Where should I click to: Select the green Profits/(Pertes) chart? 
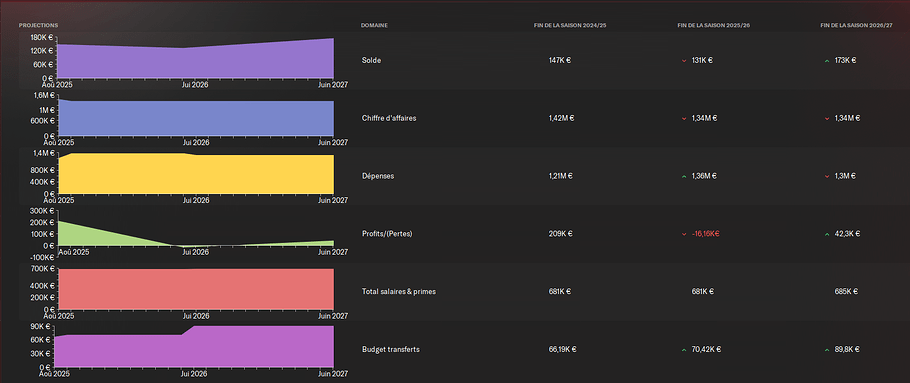tap(196, 233)
